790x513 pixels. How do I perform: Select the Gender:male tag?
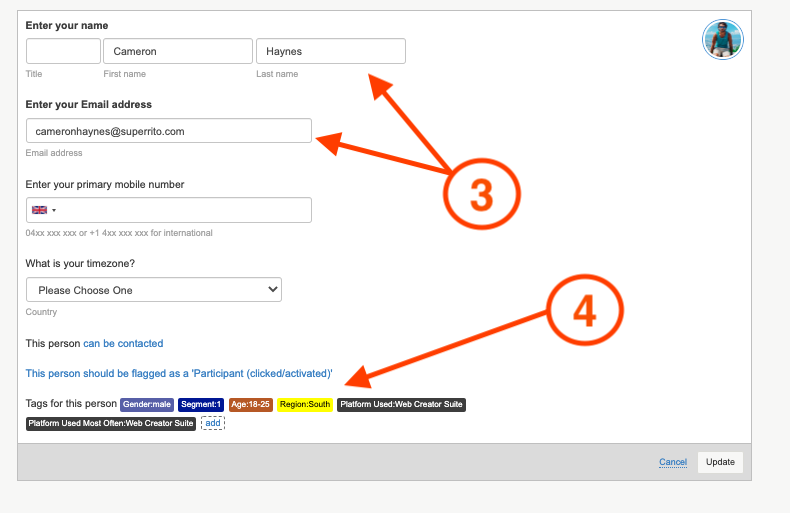[147, 404]
